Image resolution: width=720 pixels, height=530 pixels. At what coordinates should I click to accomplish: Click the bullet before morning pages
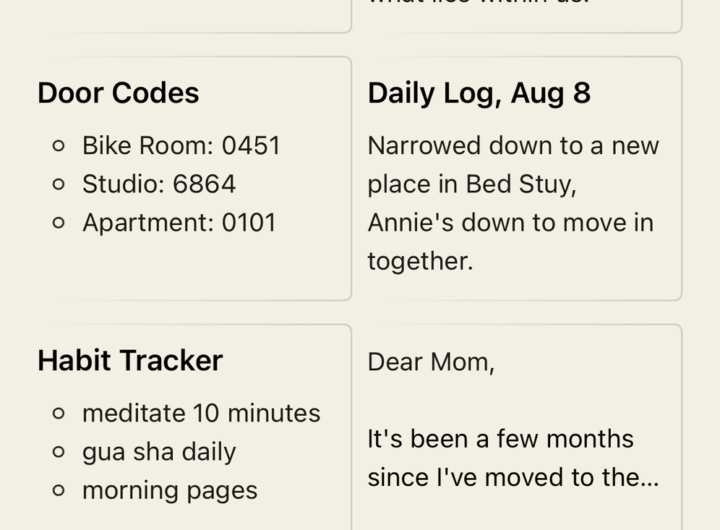point(59,491)
